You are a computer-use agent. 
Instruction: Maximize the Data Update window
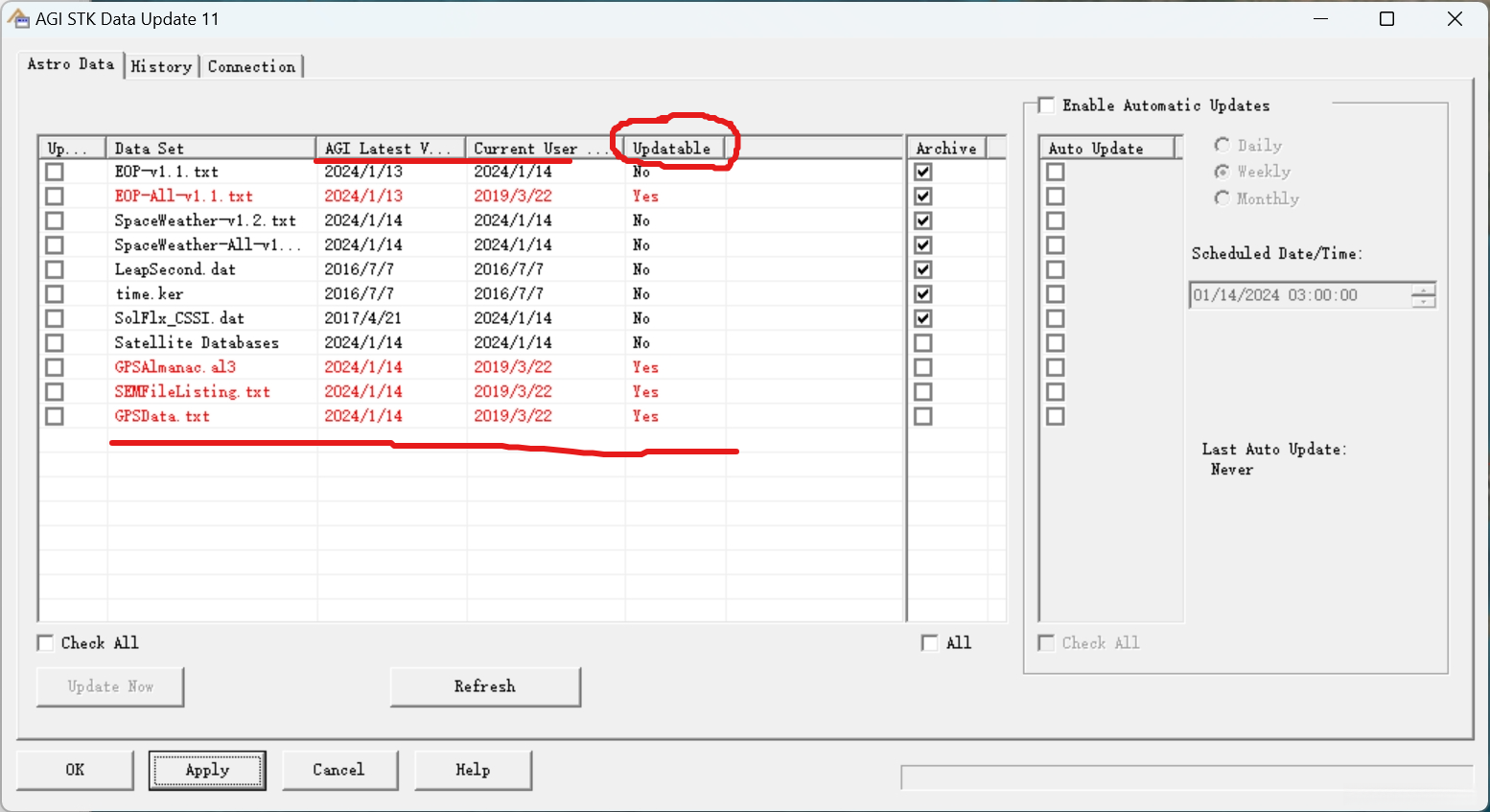point(1386,19)
